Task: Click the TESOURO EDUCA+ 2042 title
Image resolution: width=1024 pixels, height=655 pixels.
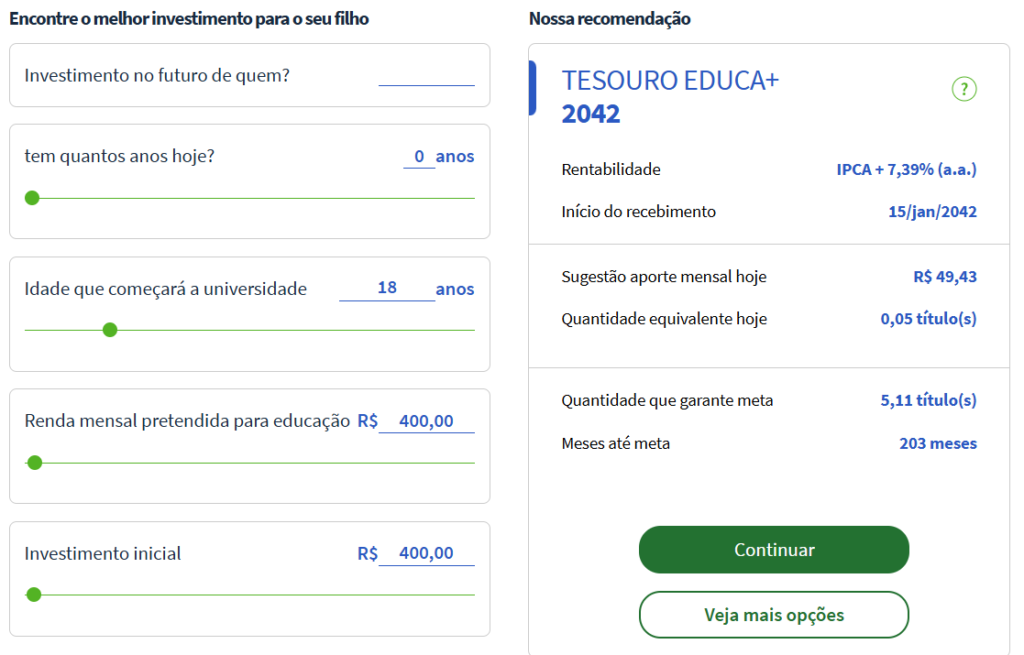Action: click(x=670, y=97)
